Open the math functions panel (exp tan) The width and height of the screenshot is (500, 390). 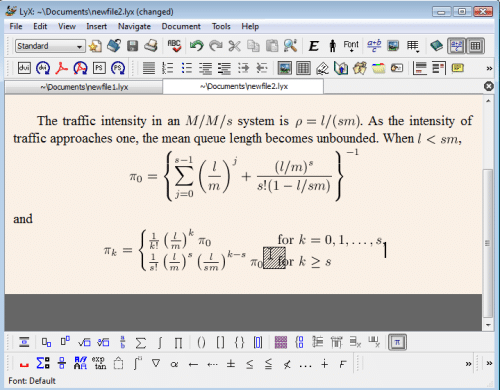(99, 363)
